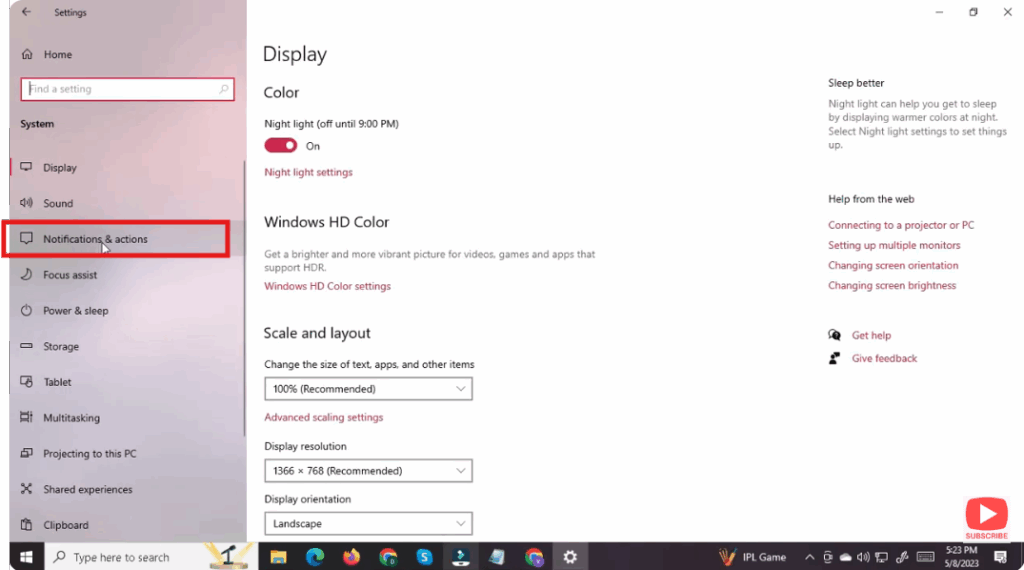Click the Get help icon
The width and height of the screenshot is (1024, 570).
[834, 336]
